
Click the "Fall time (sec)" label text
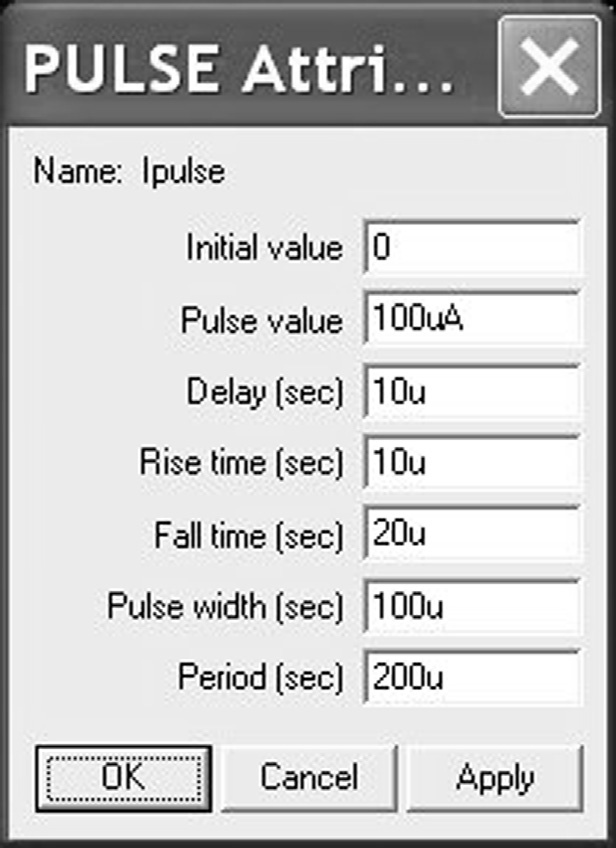click(248, 535)
